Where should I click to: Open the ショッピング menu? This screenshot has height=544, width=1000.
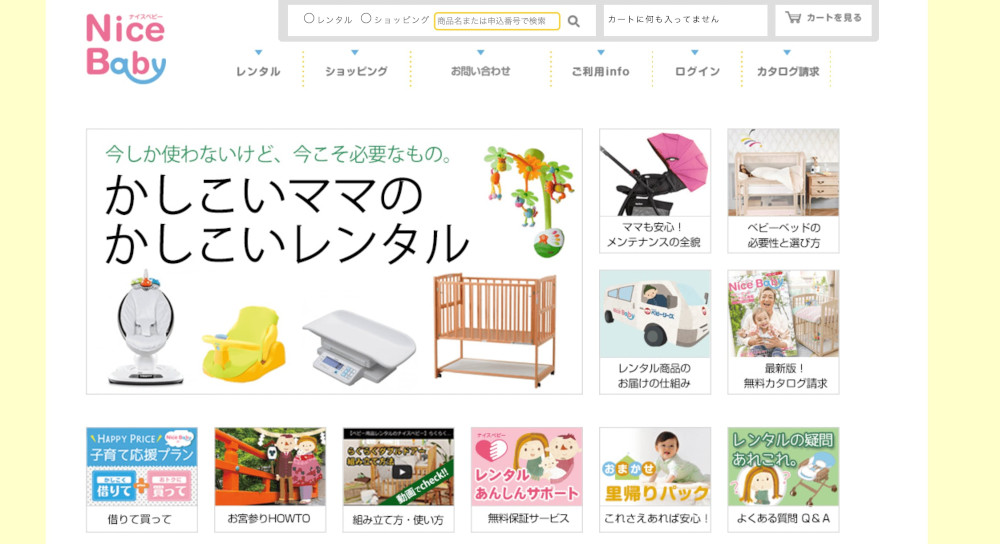[x=357, y=71]
